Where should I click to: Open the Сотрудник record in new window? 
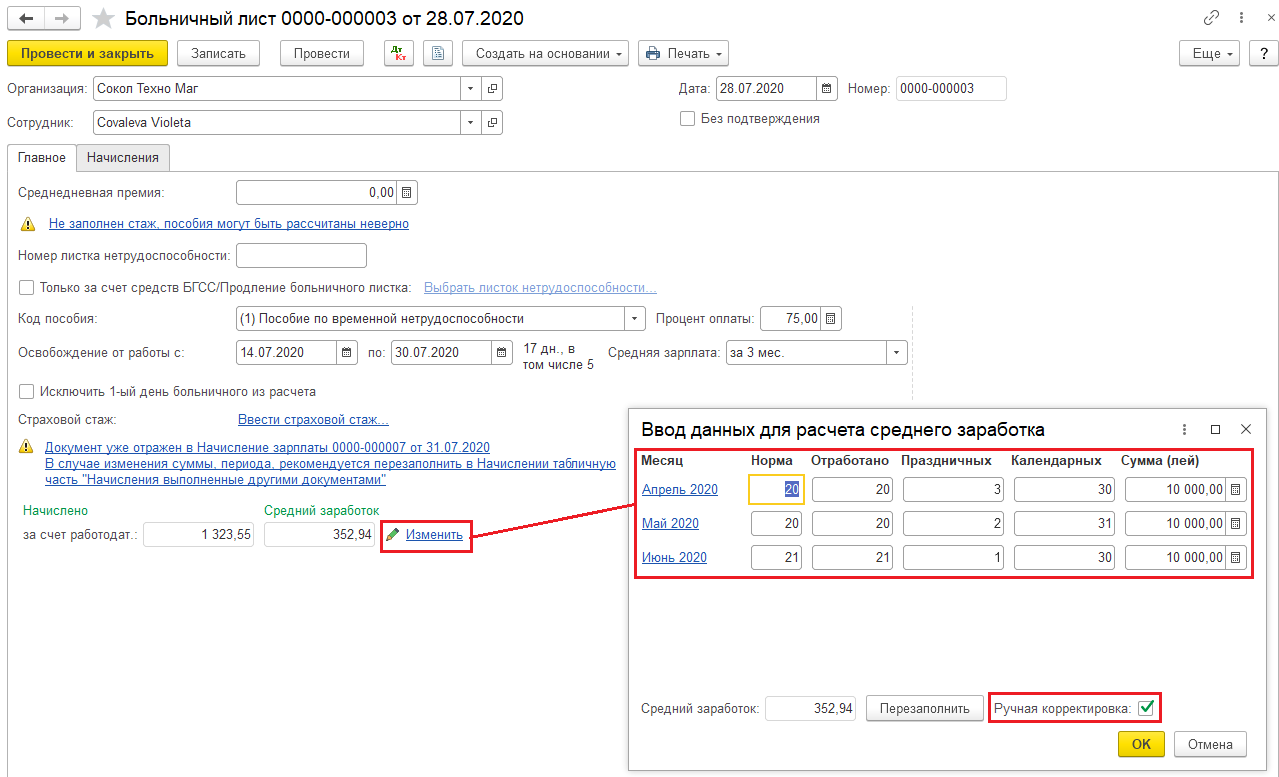pyautogui.click(x=492, y=122)
